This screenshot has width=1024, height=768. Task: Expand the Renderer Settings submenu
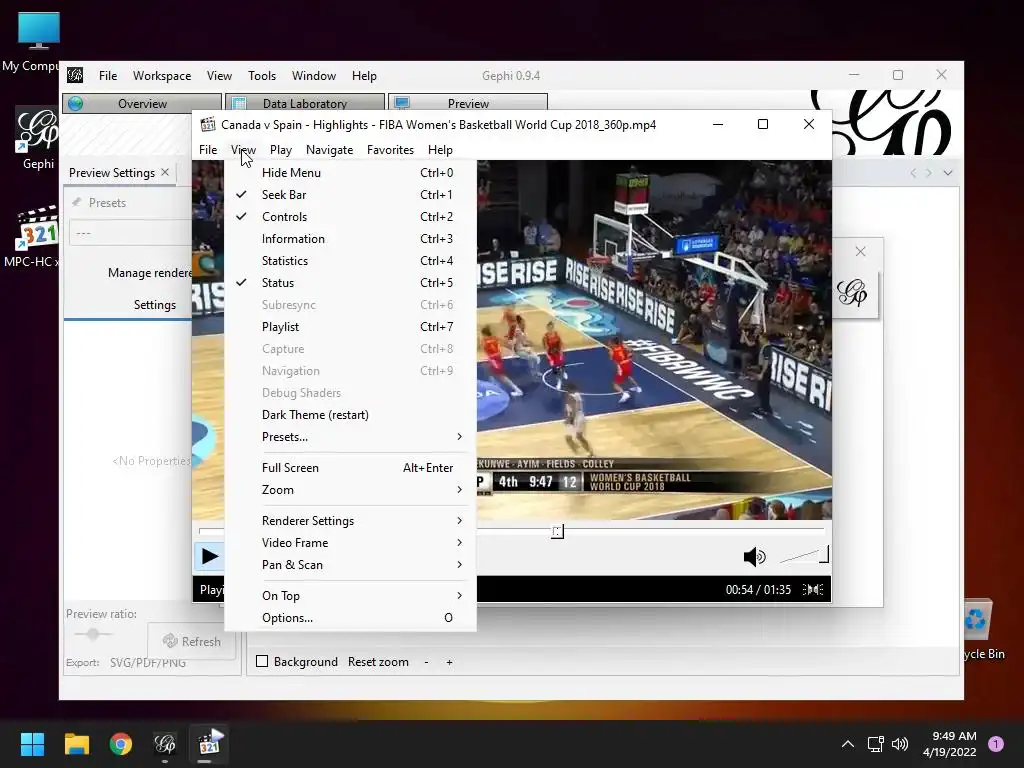[350, 520]
